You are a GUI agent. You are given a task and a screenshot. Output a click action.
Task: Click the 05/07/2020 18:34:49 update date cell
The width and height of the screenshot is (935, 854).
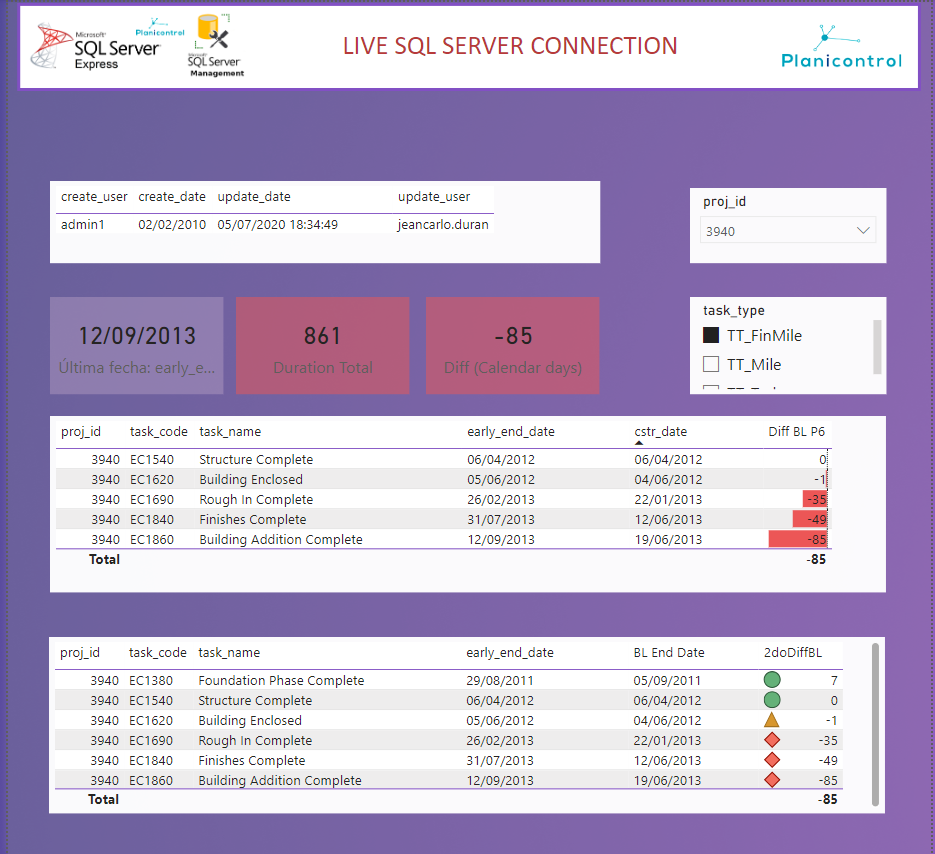(277, 224)
